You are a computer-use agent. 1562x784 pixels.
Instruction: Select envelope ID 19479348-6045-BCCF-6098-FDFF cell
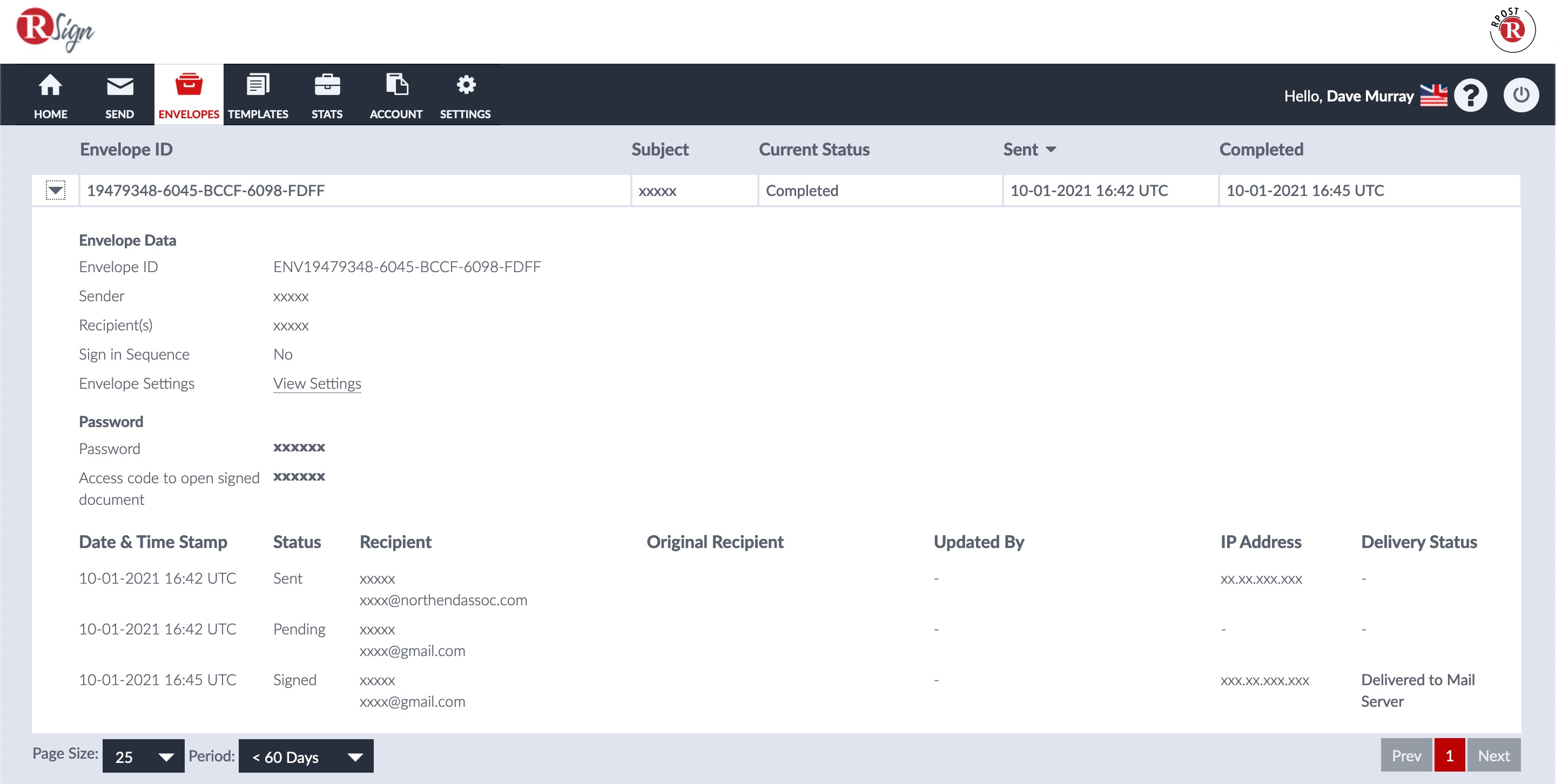pyautogui.click(x=355, y=191)
